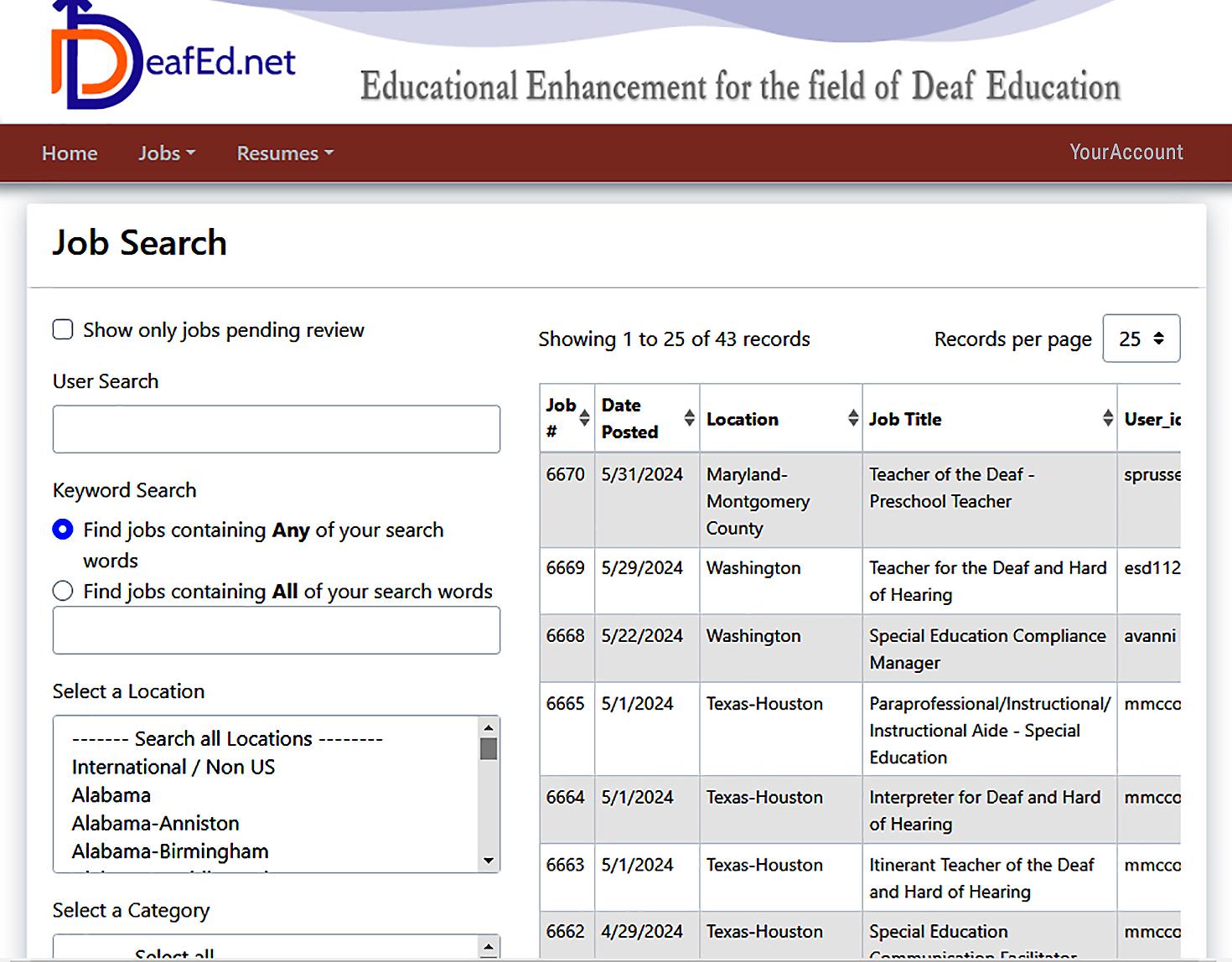Select Find jobs containing All radio button
Viewport: 1232px width, 962px height.
63,591
